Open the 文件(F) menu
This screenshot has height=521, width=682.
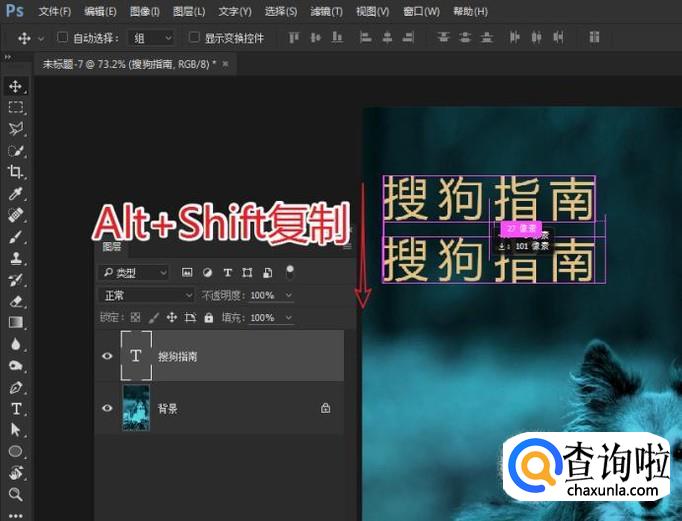point(54,11)
